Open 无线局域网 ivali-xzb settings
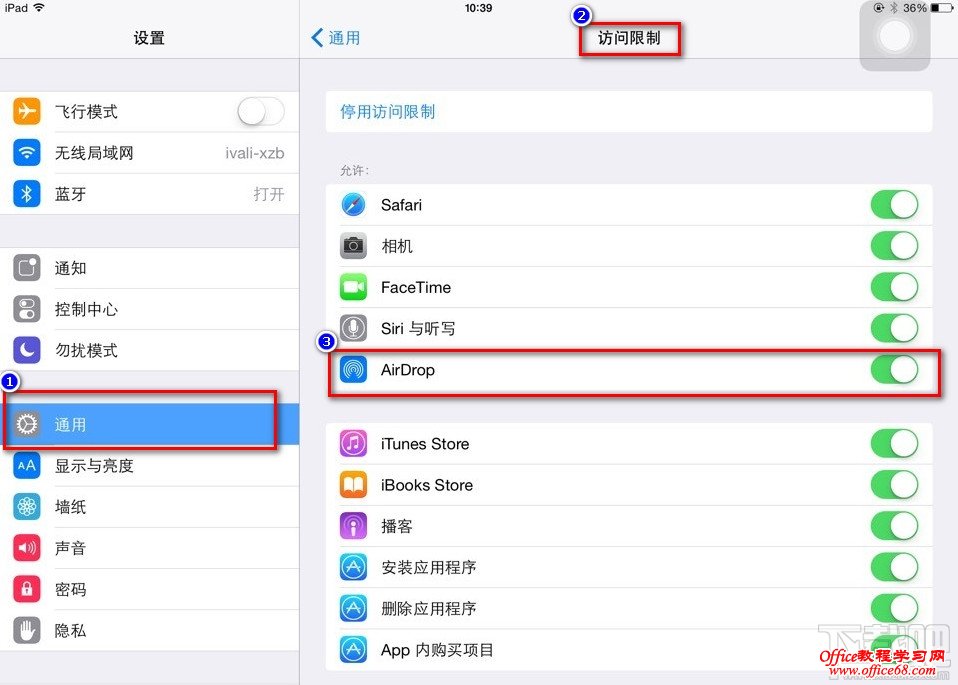The image size is (958, 685). tap(150, 153)
